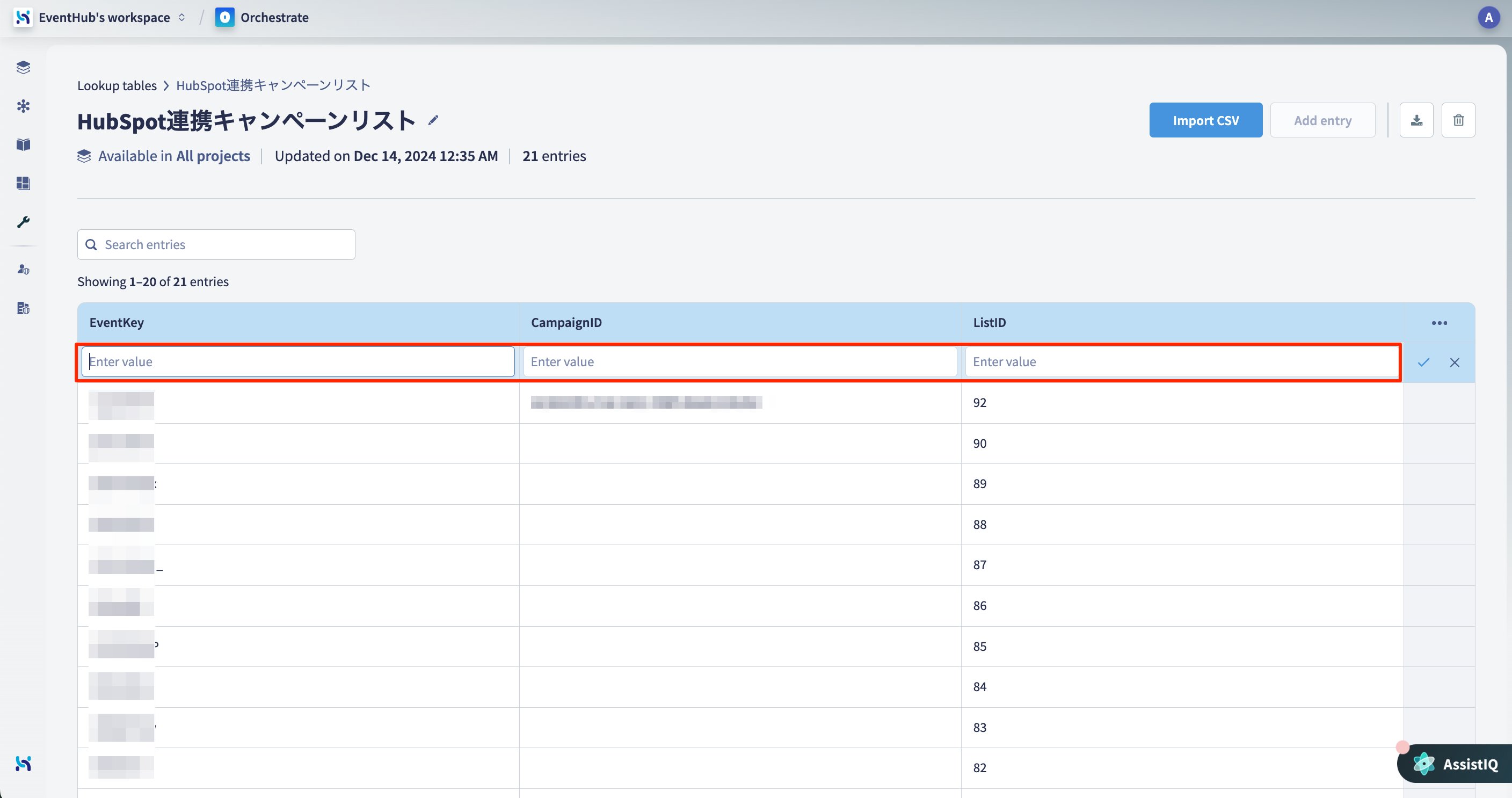Click the ListID Enter value field

pos(1182,362)
